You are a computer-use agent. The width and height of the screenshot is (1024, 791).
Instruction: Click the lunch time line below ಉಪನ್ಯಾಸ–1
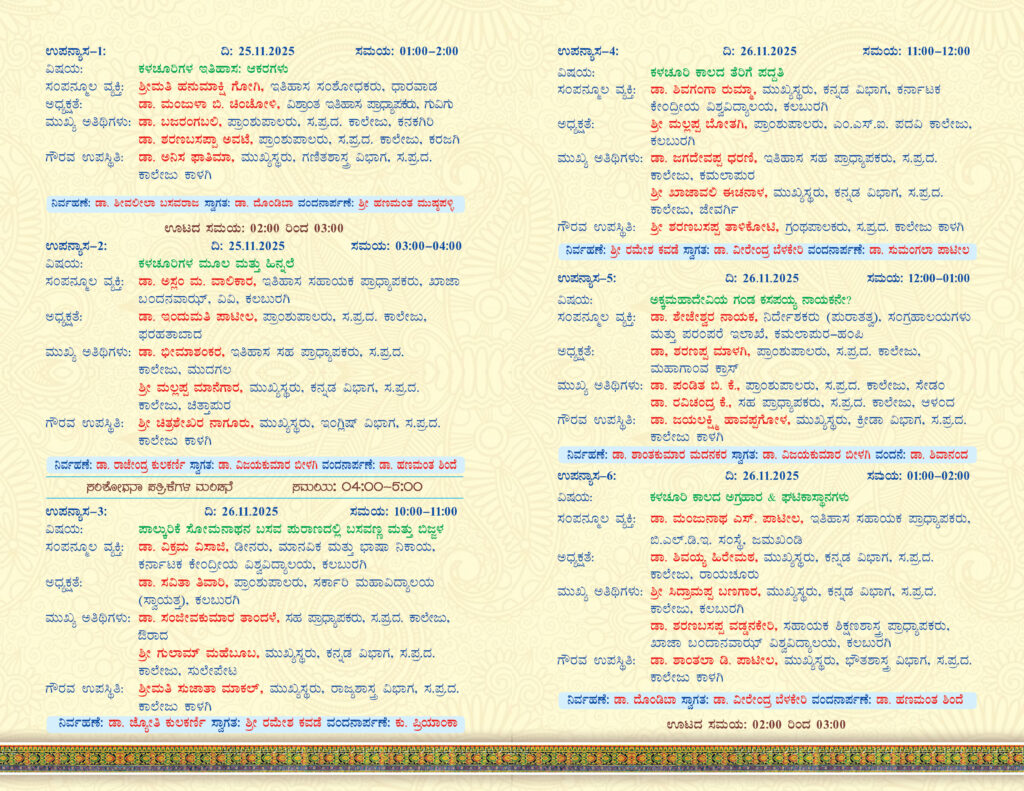[254, 228]
